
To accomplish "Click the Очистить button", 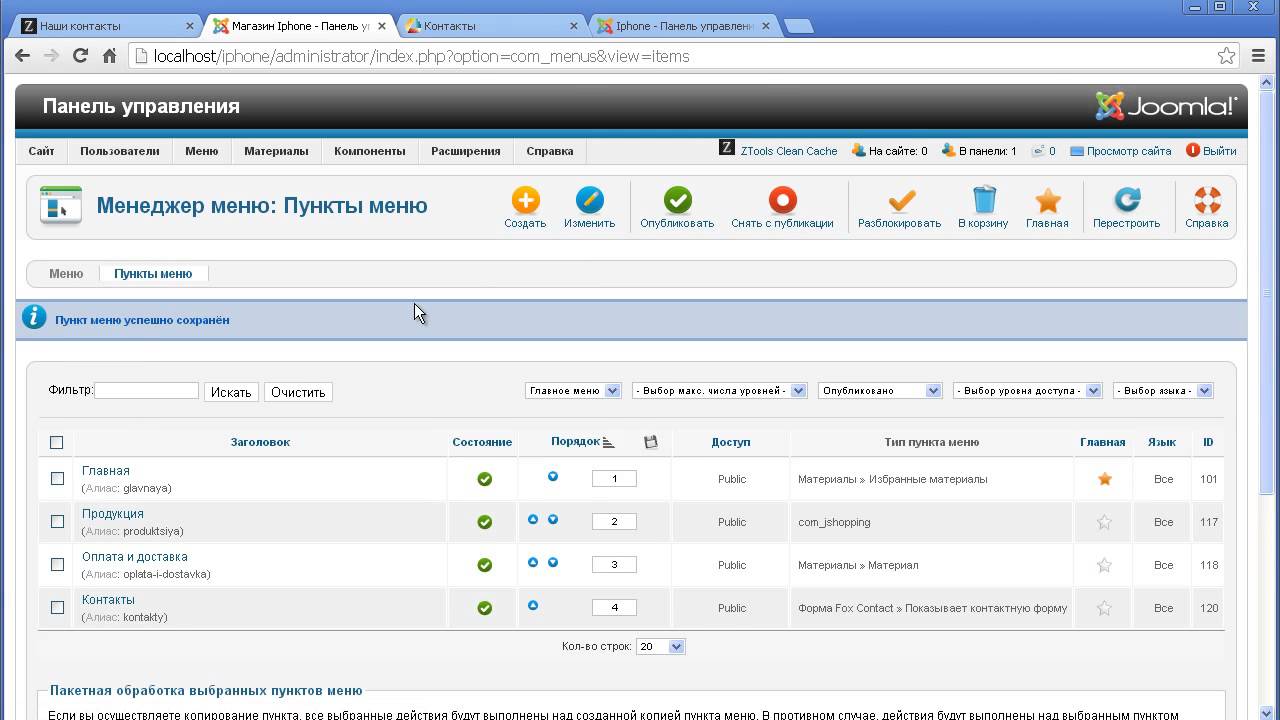I will tap(298, 392).
